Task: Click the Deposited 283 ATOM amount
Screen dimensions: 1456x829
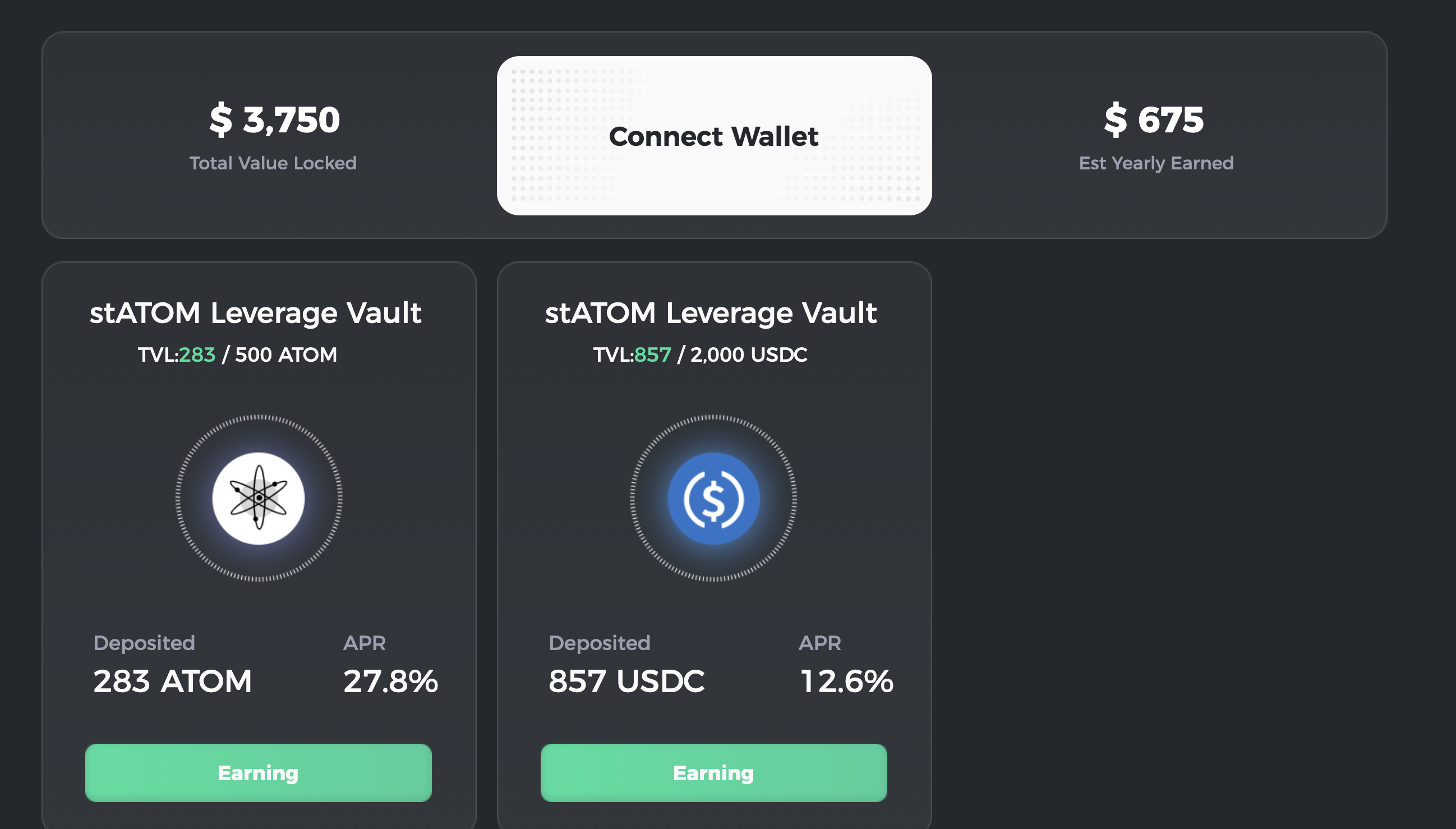Action: (x=173, y=680)
